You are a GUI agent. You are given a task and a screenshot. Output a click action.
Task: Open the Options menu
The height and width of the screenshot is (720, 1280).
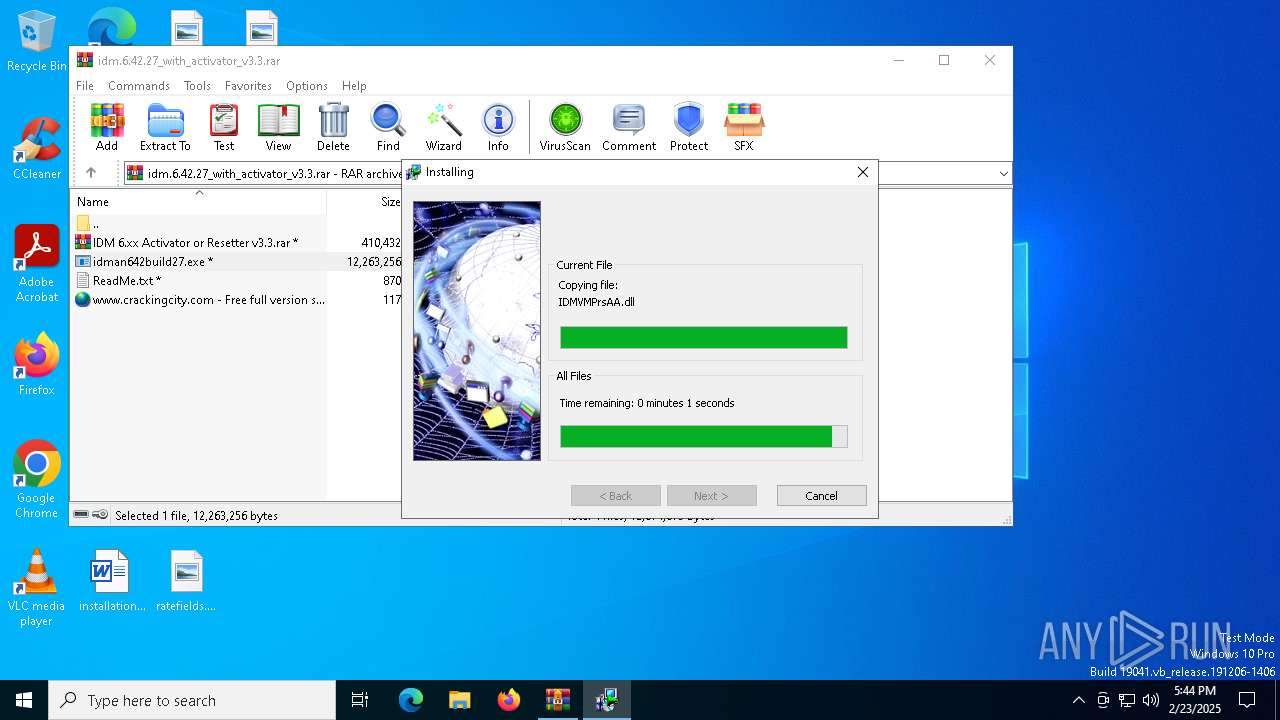(307, 86)
